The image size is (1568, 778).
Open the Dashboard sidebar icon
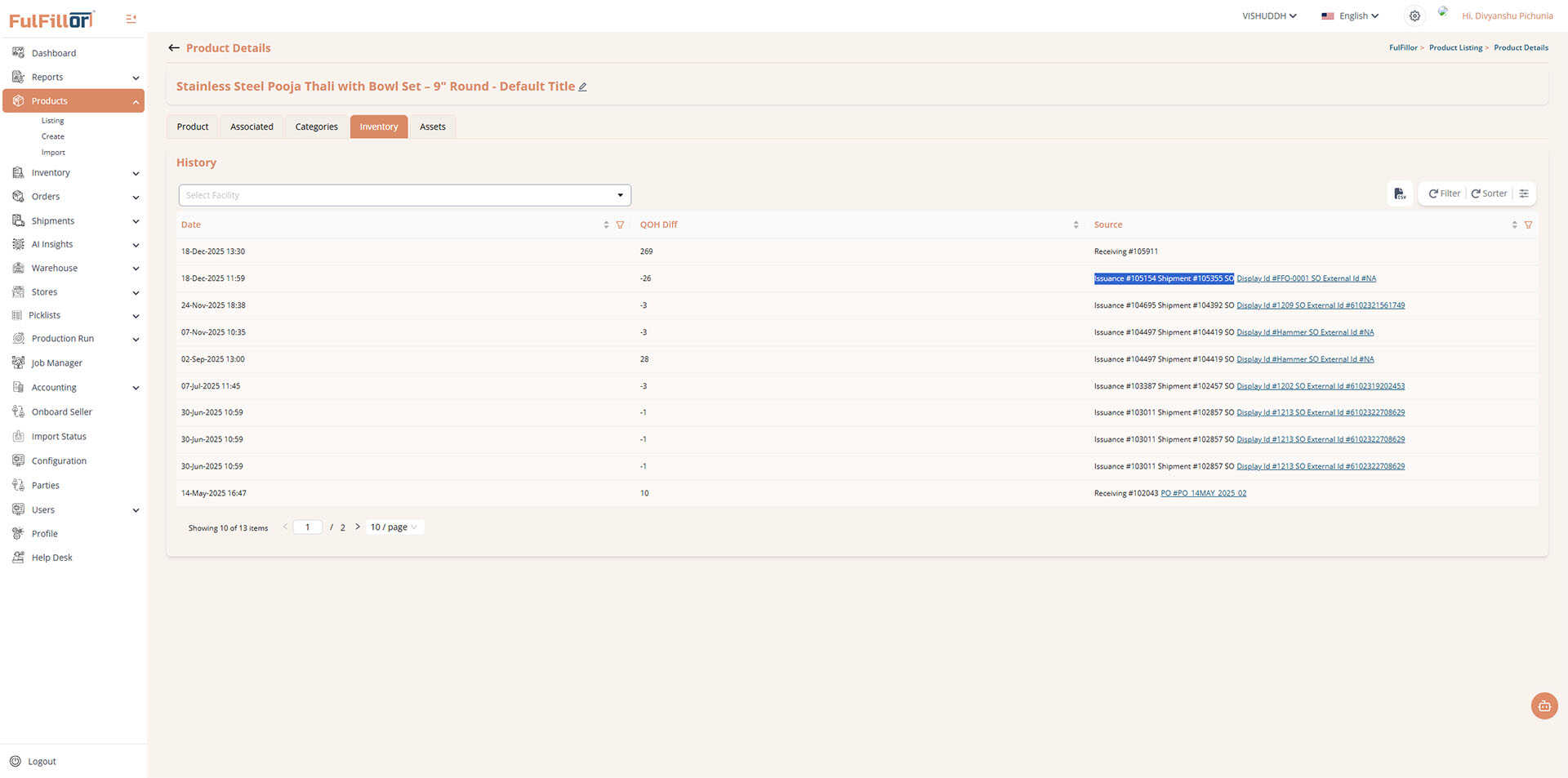18,53
